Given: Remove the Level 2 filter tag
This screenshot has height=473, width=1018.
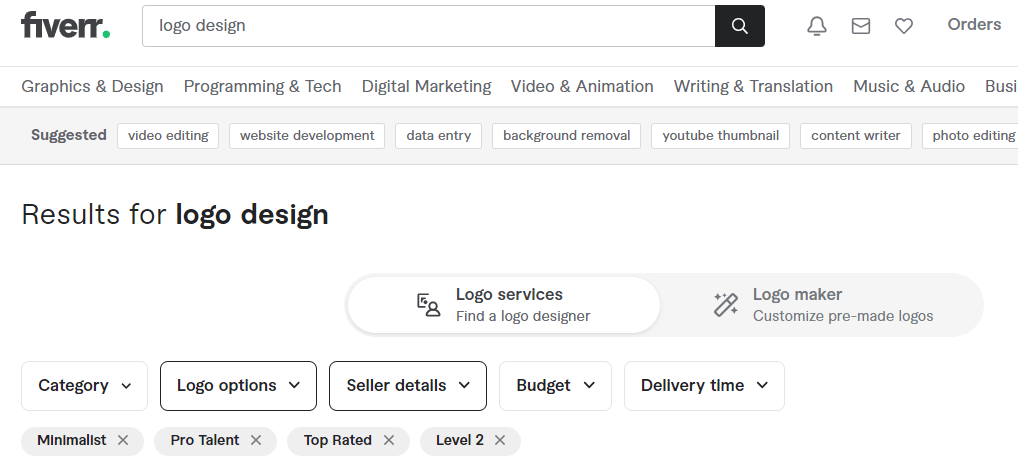Looking at the screenshot, I should (500, 440).
